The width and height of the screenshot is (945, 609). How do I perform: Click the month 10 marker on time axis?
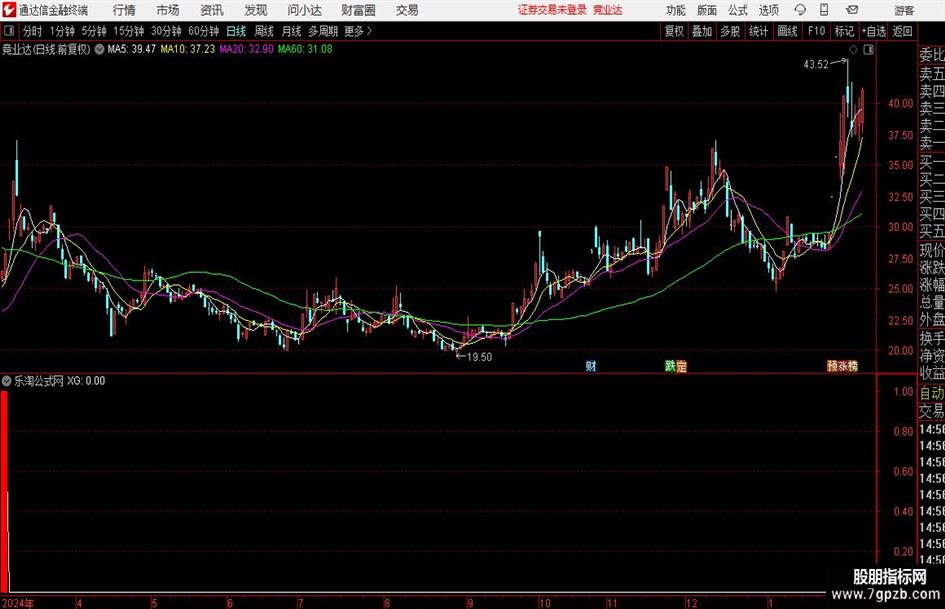pos(545,603)
